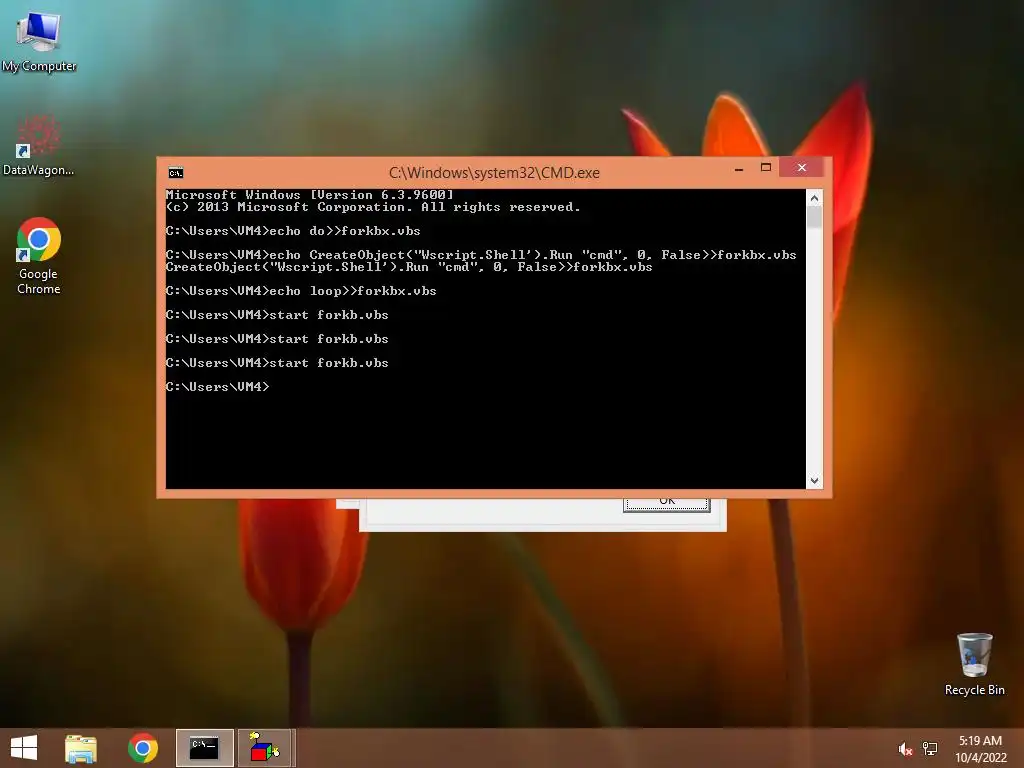Click the "Microsoft Windows [Version 6.3.9600]" line
This screenshot has height=768, width=1024.
click(310, 195)
